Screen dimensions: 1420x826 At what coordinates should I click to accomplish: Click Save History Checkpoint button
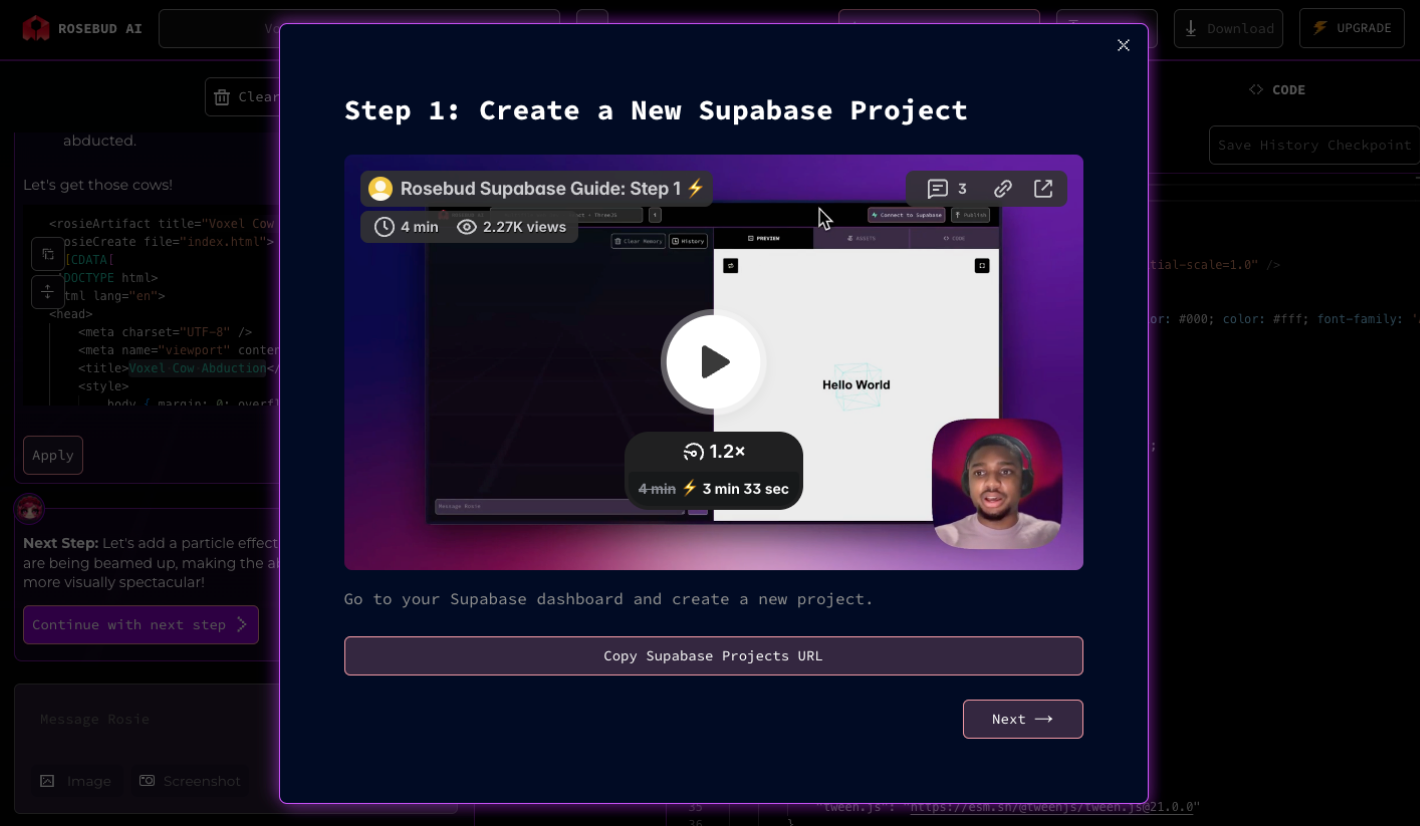(x=1314, y=145)
